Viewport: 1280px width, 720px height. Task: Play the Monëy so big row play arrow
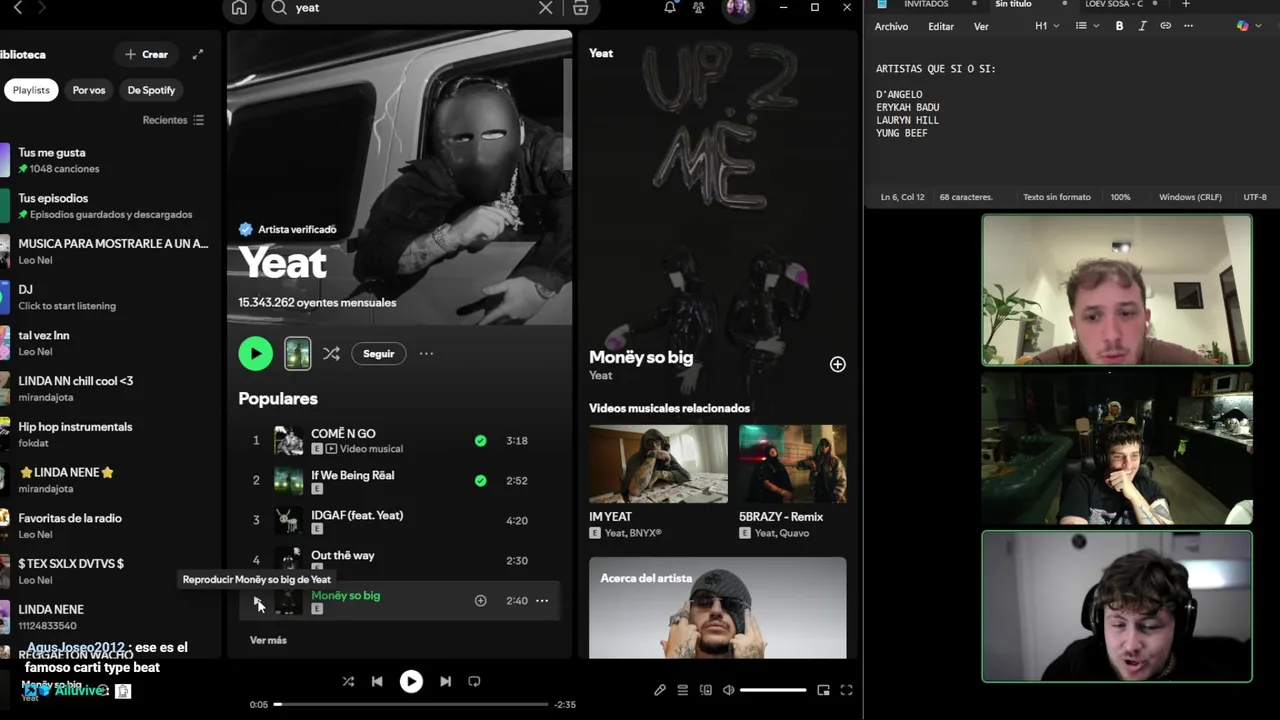point(256,601)
